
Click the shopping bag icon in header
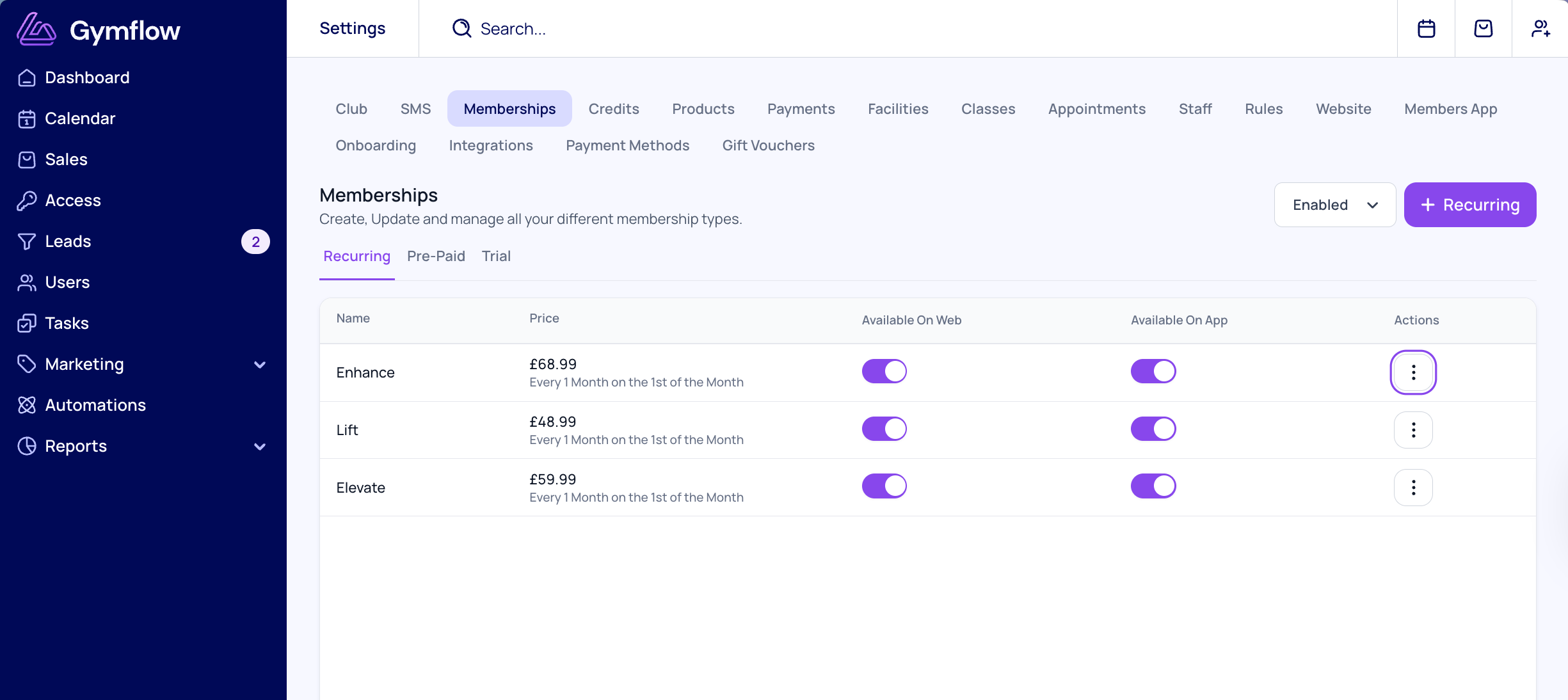[x=1483, y=29]
